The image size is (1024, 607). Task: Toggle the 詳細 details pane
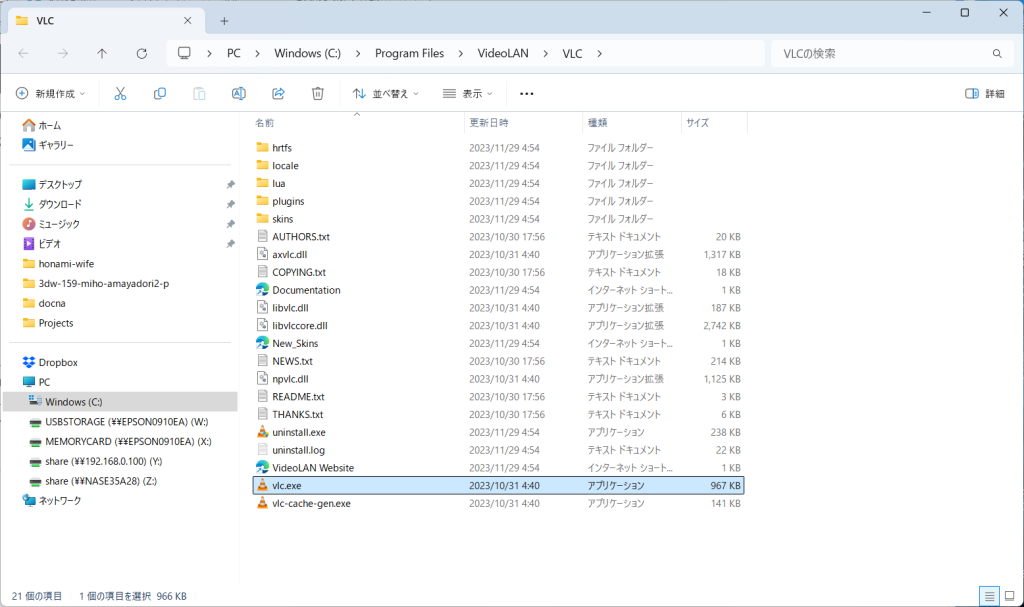[985, 93]
